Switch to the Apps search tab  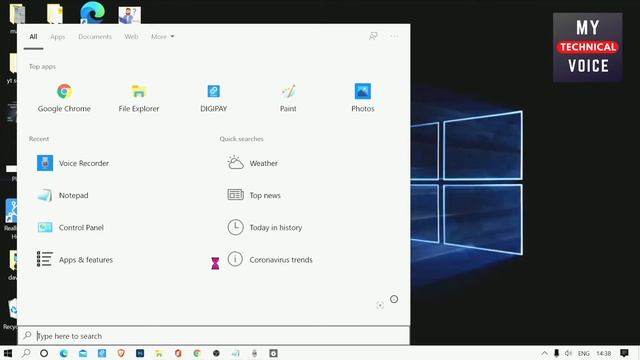coord(58,37)
